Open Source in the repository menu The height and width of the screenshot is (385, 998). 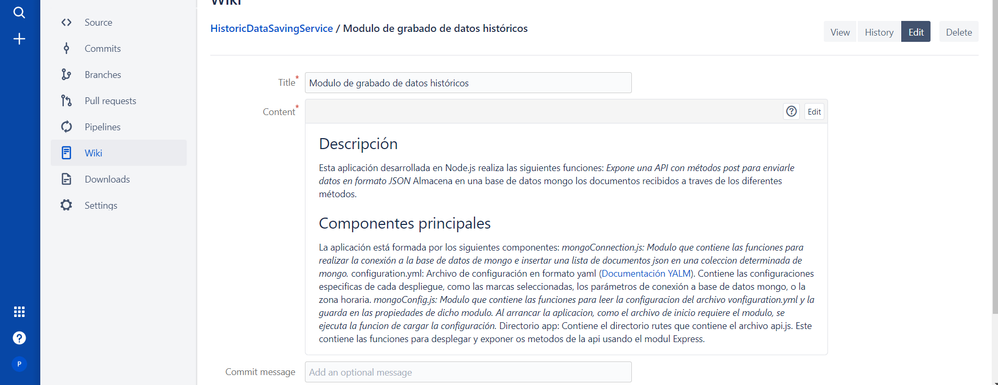118,22
